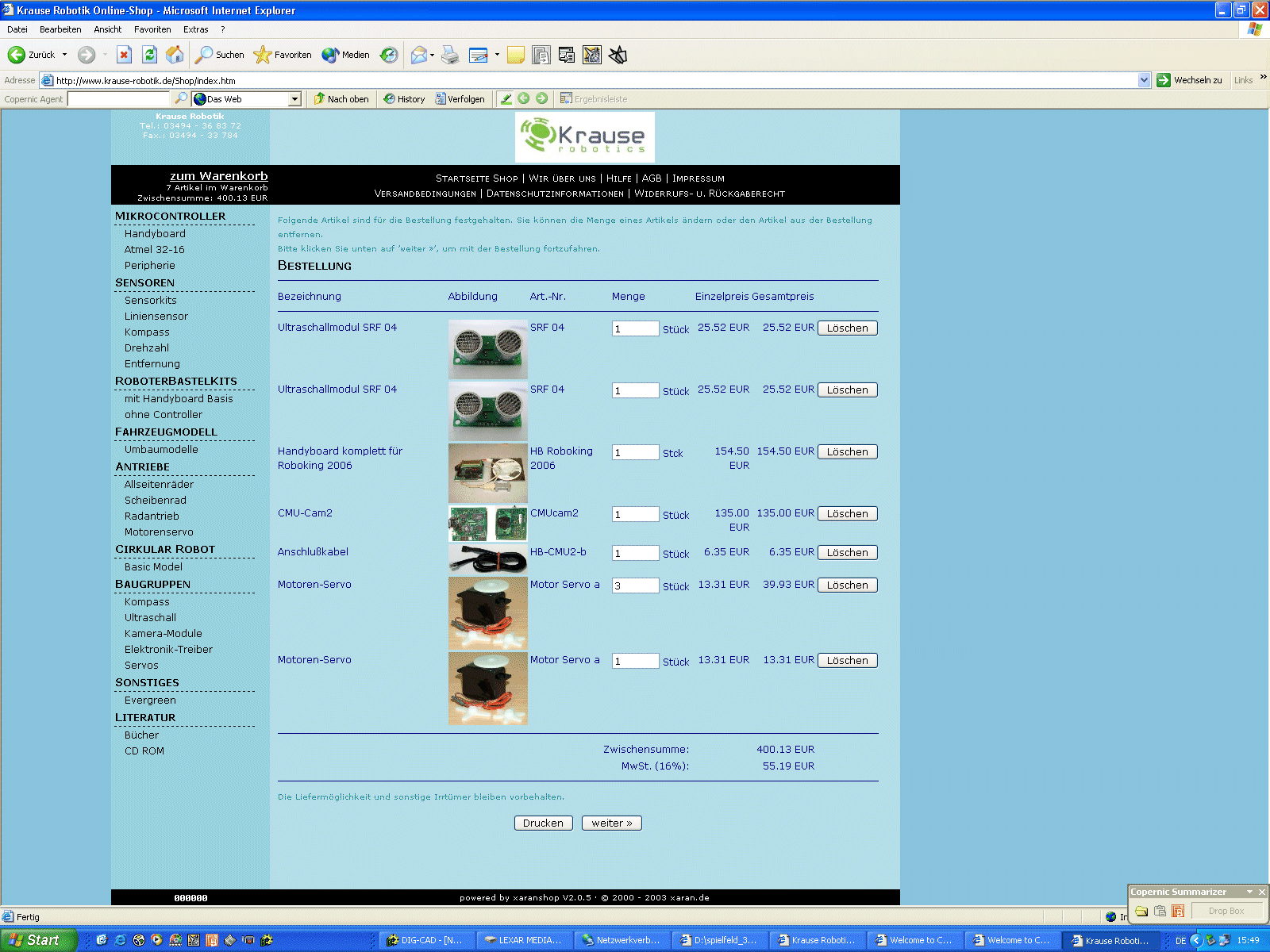This screenshot has height=952, width=1270.
Task: Open the ? help menu
Action: tap(223, 29)
